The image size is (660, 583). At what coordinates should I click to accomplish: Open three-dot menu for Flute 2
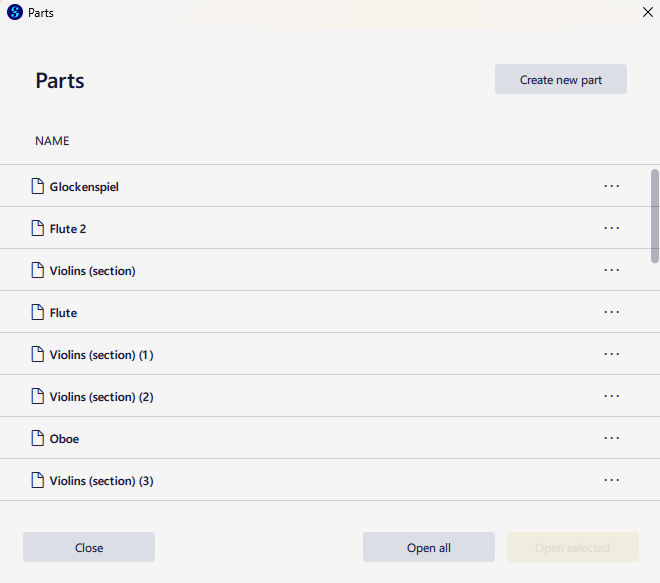click(611, 228)
